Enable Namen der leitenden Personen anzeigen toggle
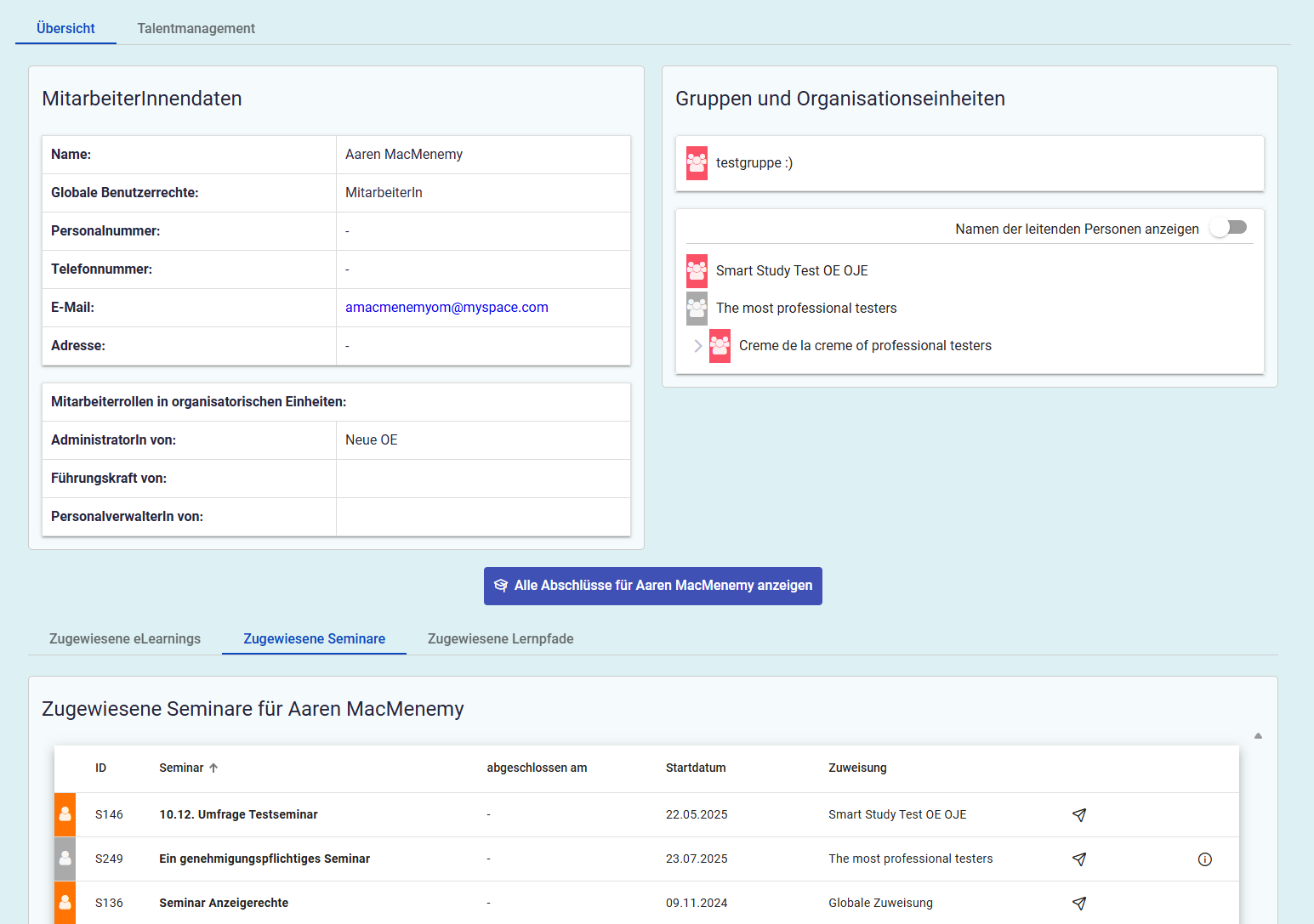The width and height of the screenshot is (1314, 924). click(1228, 228)
